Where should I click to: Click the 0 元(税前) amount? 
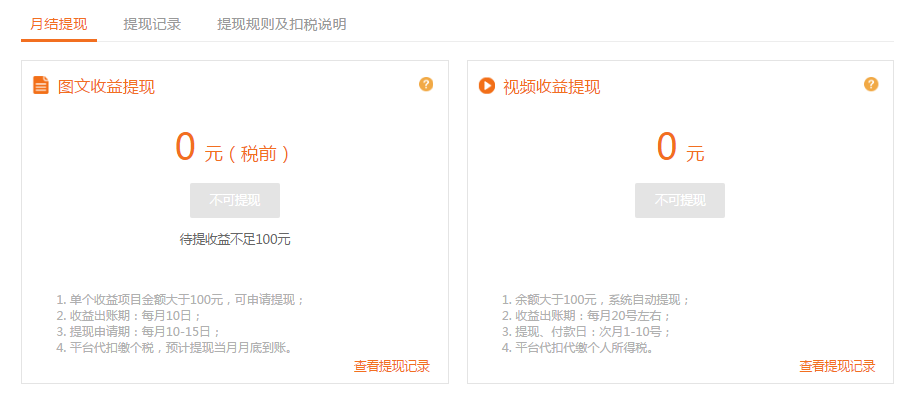coord(232,148)
